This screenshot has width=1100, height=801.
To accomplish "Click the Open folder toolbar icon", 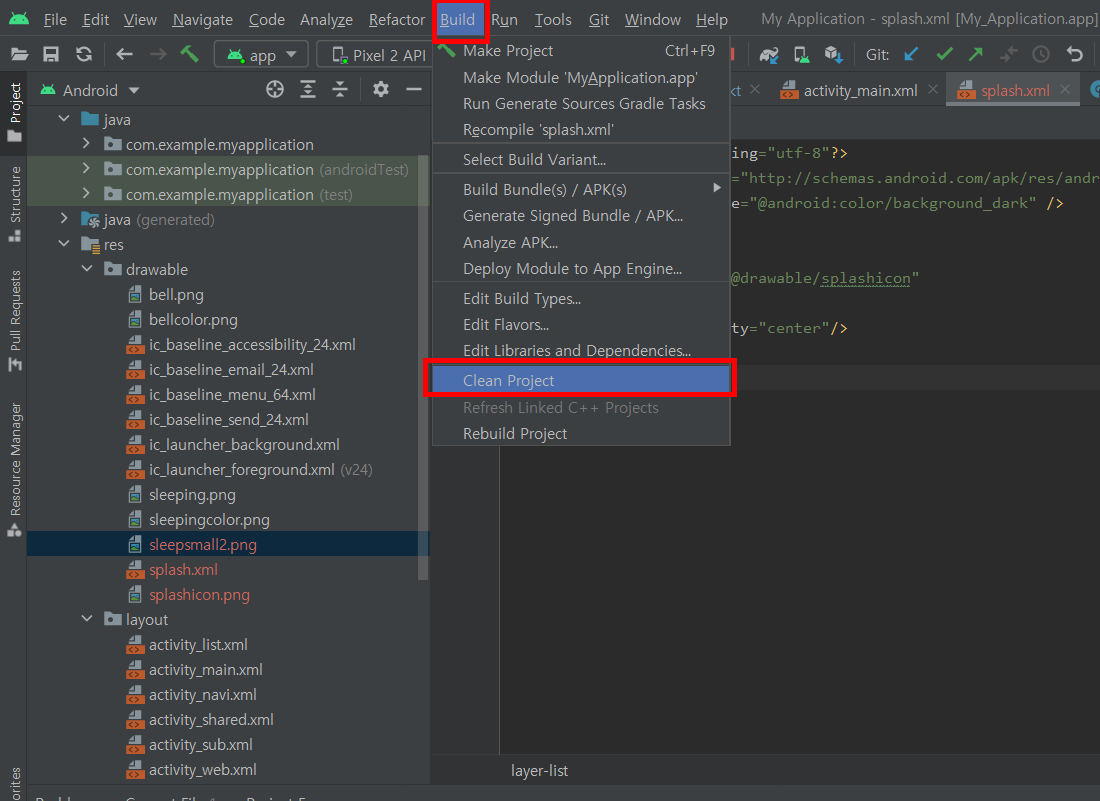I will click(x=20, y=54).
